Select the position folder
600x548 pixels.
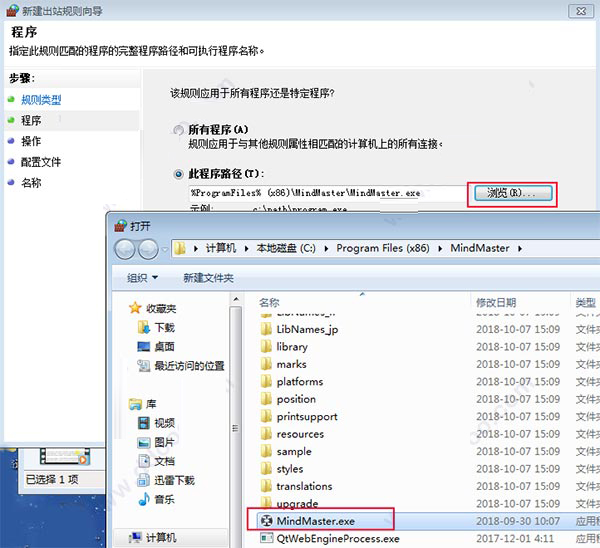pyautogui.click(x=296, y=399)
